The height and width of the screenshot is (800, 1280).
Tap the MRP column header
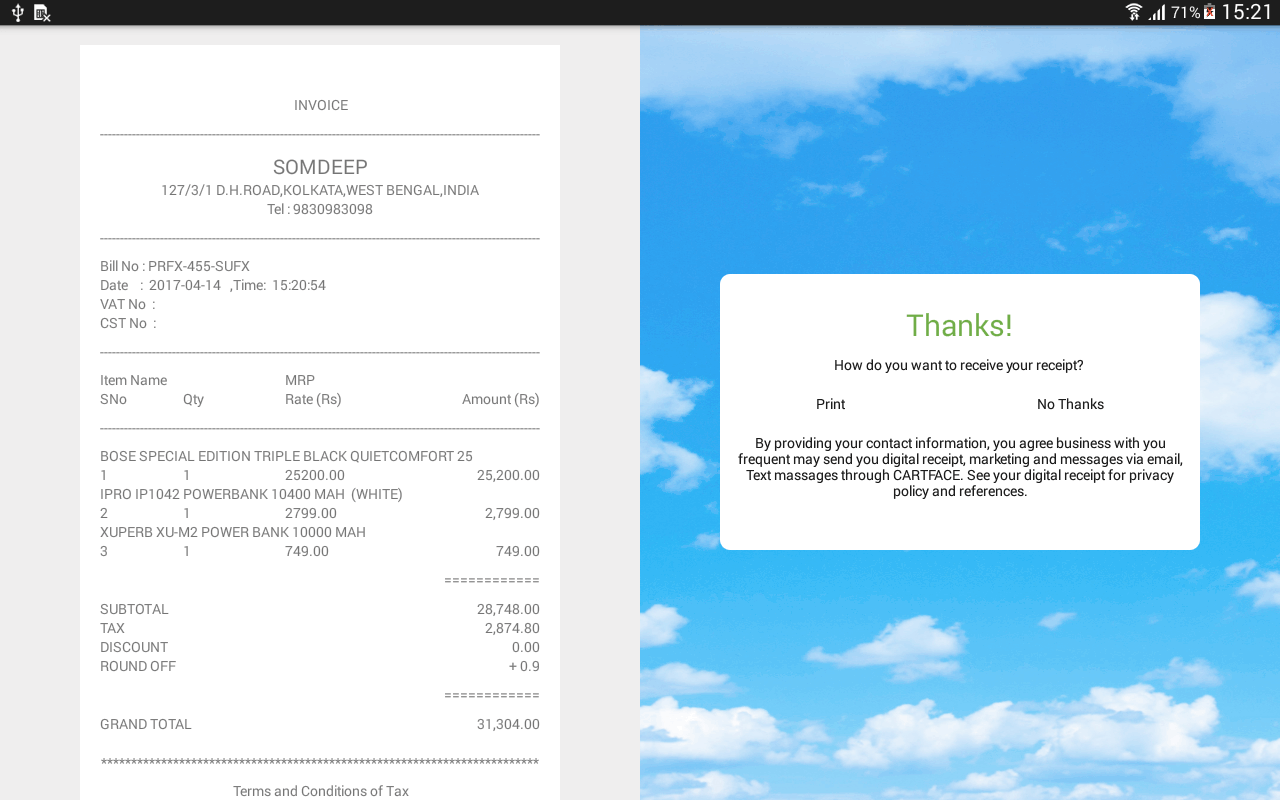tap(300, 380)
